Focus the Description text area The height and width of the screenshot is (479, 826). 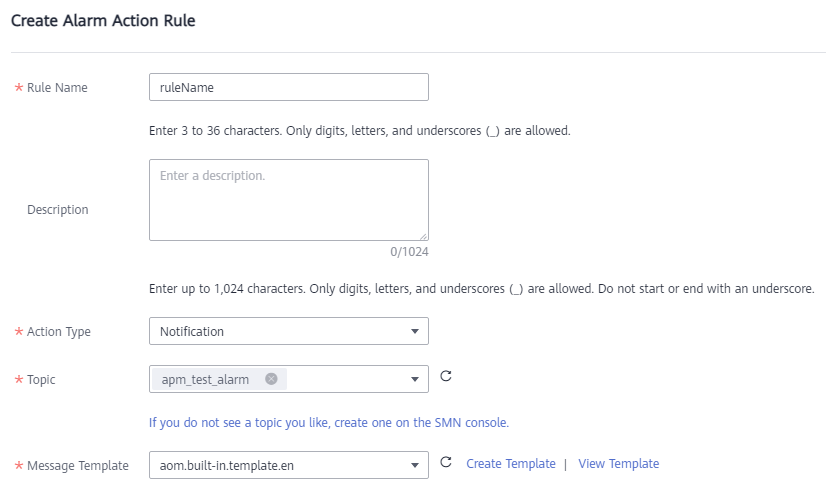(289, 200)
